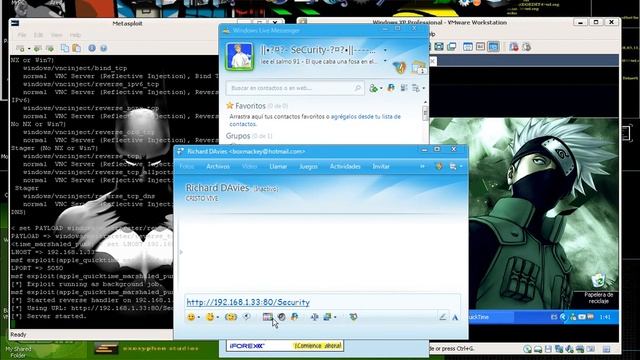Viewport: 640px width, 360px height.
Task: Click the Ready status text in Metasploit
Action: tap(18, 335)
